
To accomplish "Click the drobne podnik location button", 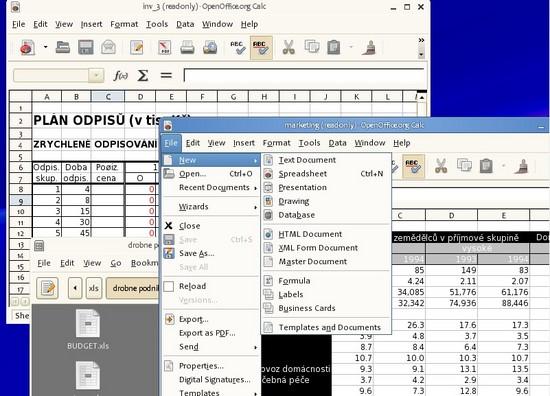I will 133,288.
